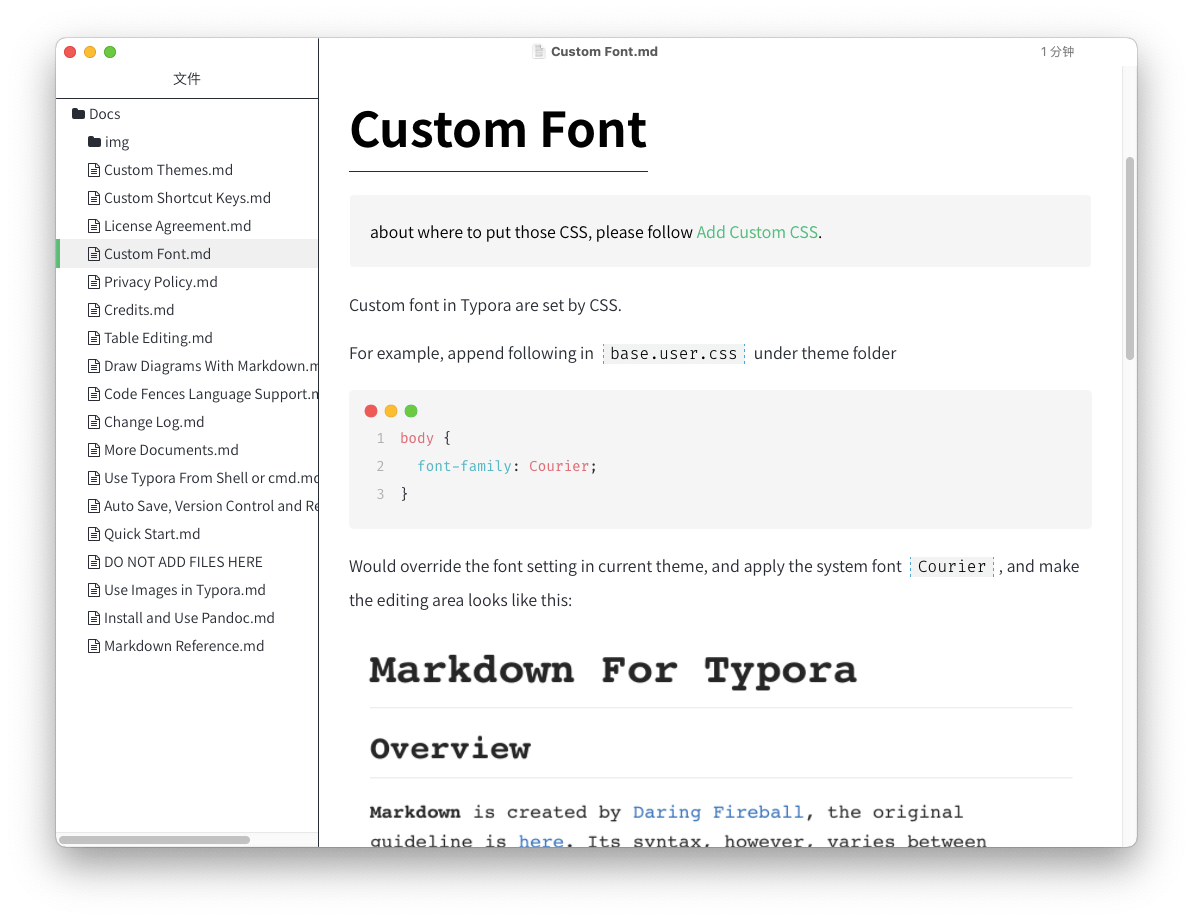Click the file icon beside Use Typora From Shell
Image resolution: width=1193 pixels, height=921 pixels.
pos(94,478)
